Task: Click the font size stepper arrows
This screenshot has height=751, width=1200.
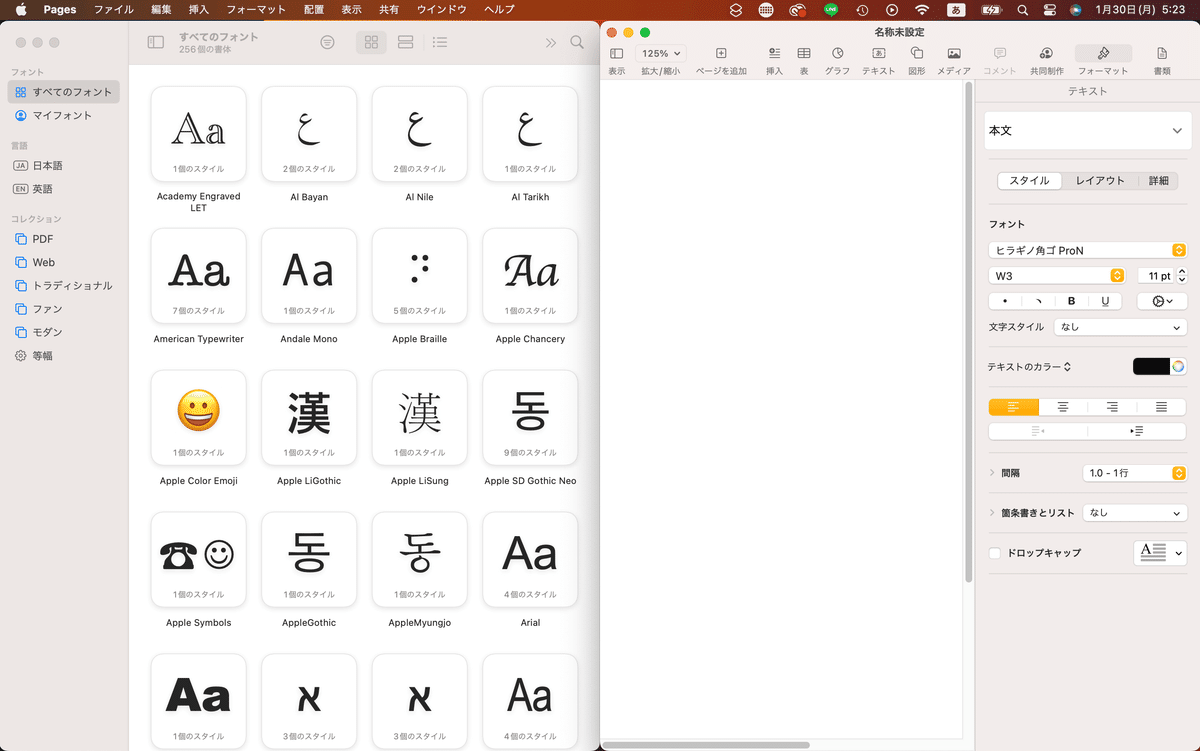Action: [x=1182, y=275]
